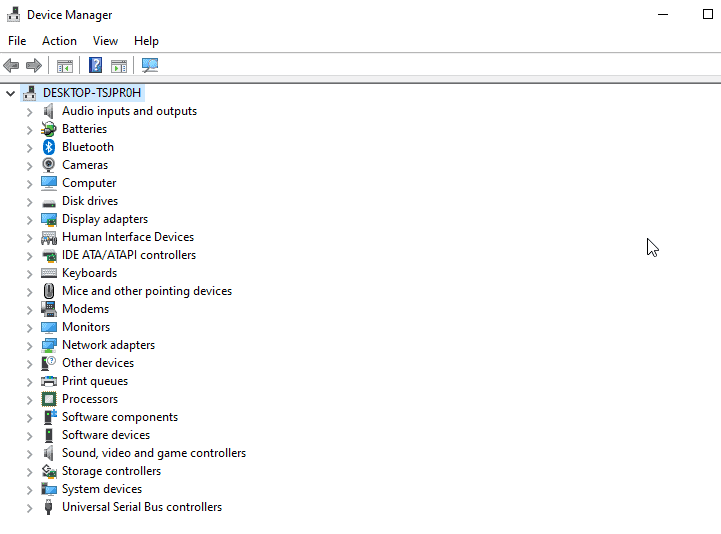Open the File menu
The image size is (721, 534).
(x=17, y=41)
